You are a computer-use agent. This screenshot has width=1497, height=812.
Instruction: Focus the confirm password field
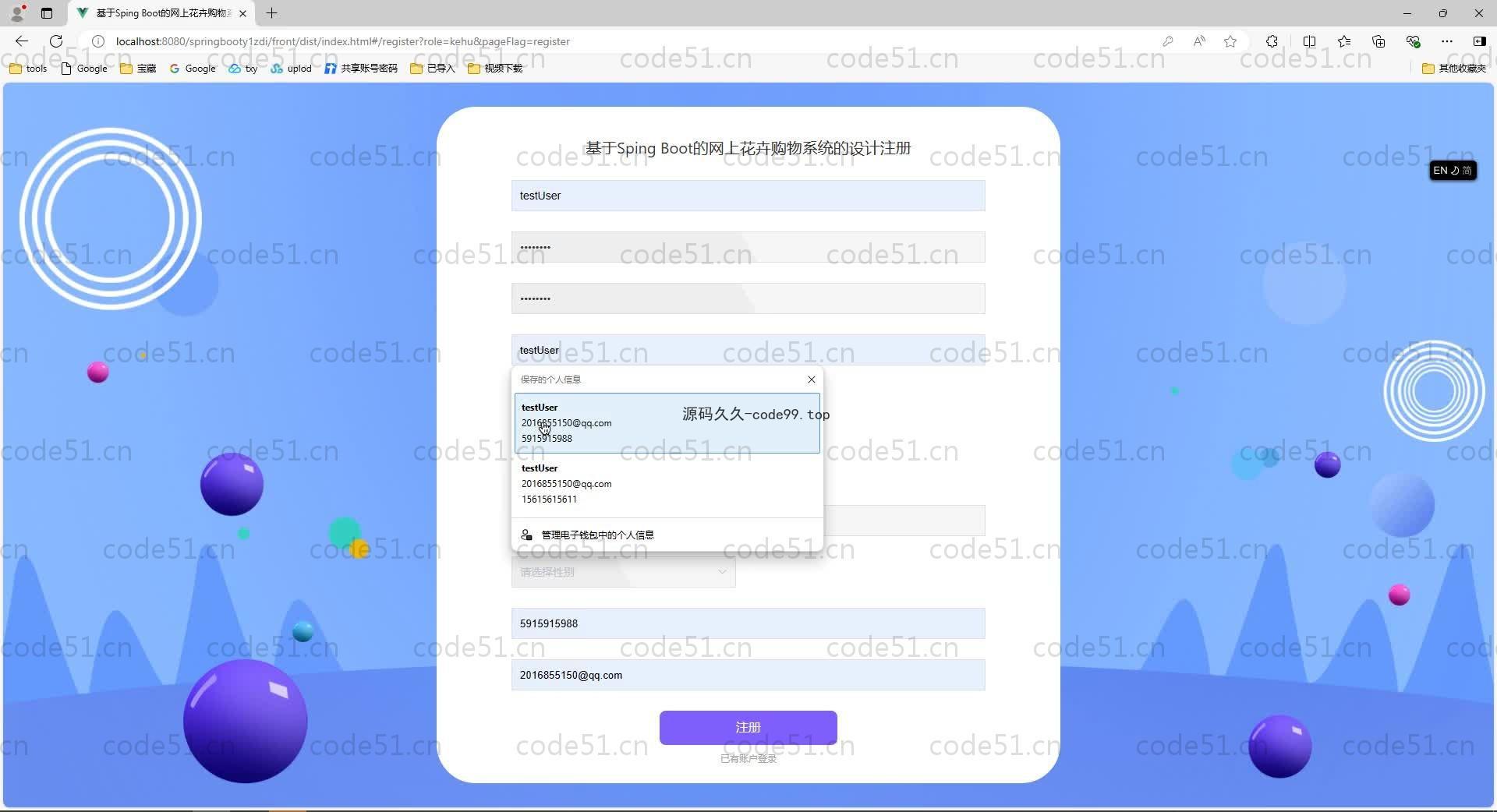point(748,298)
